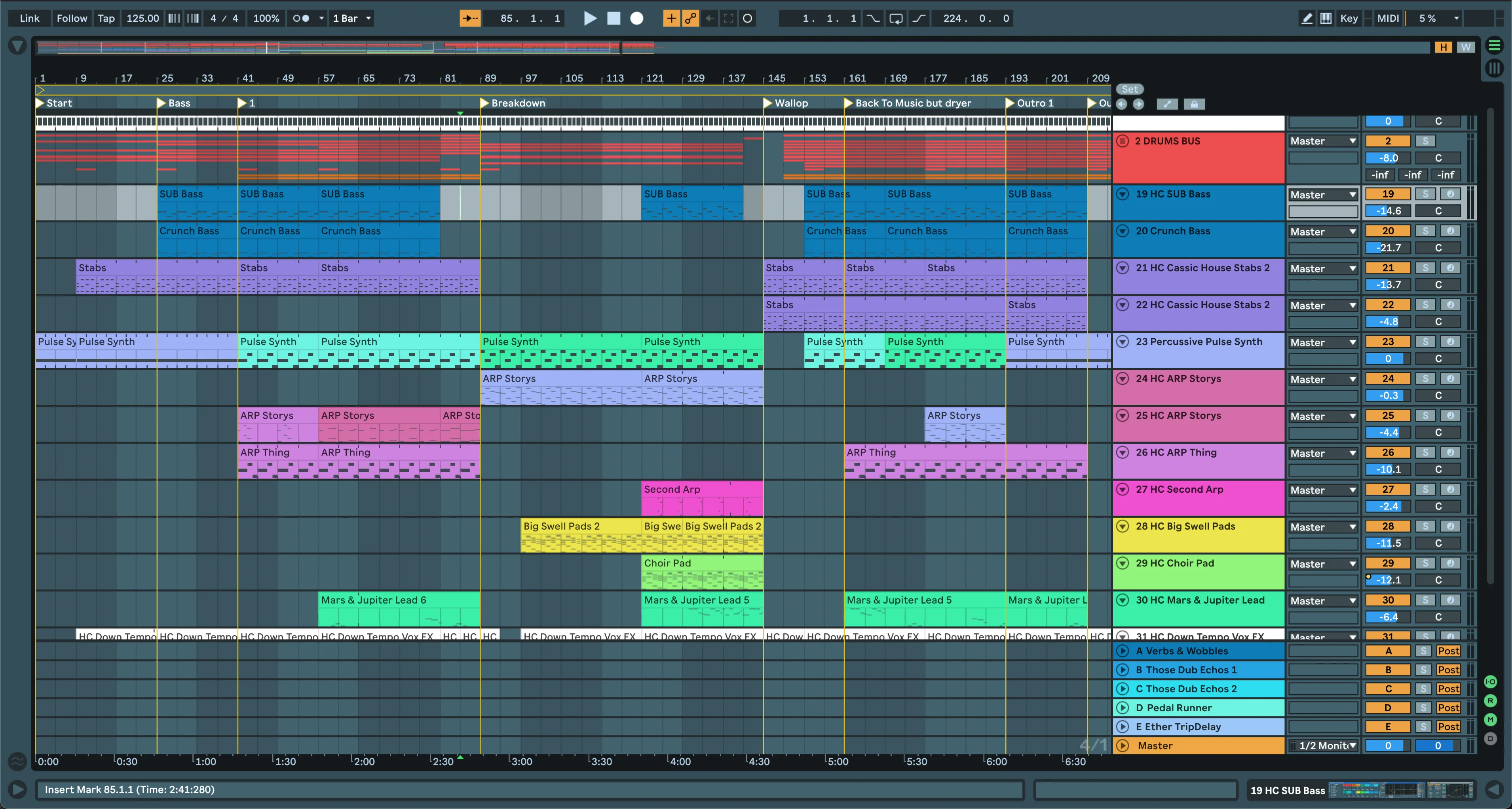
Task: Click the Stop transport button
Action: coord(614,18)
